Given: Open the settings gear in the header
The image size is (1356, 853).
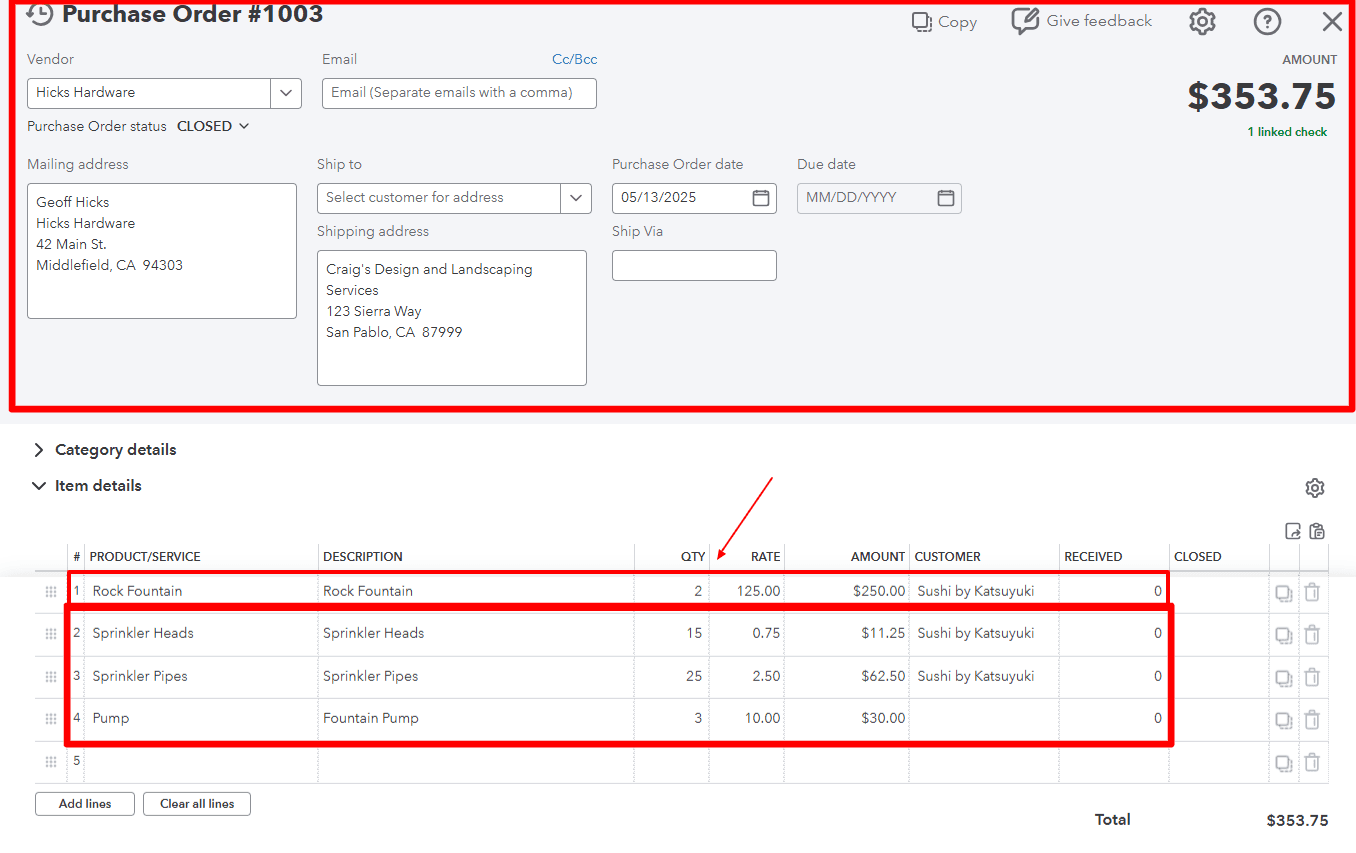Looking at the screenshot, I should pyautogui.click(x=1202, y=21).
